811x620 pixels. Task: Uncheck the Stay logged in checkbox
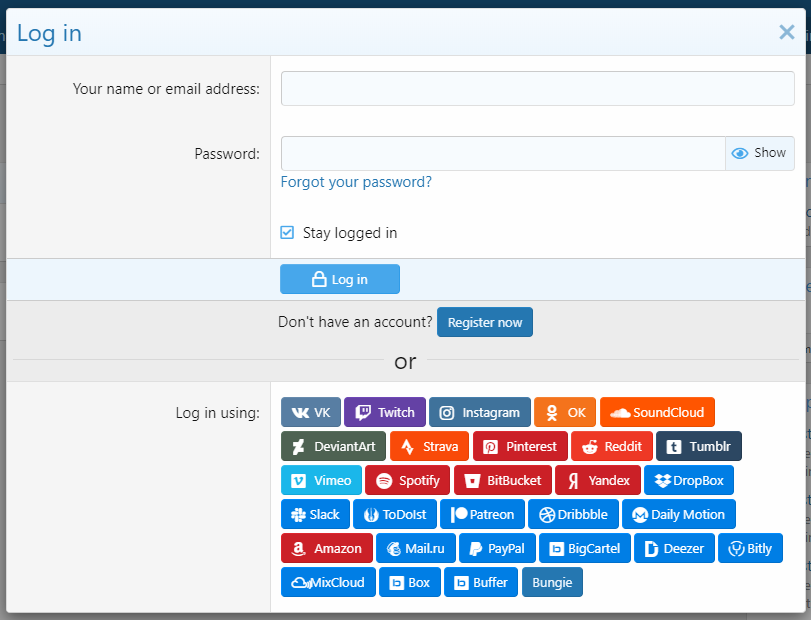point(287,233)
